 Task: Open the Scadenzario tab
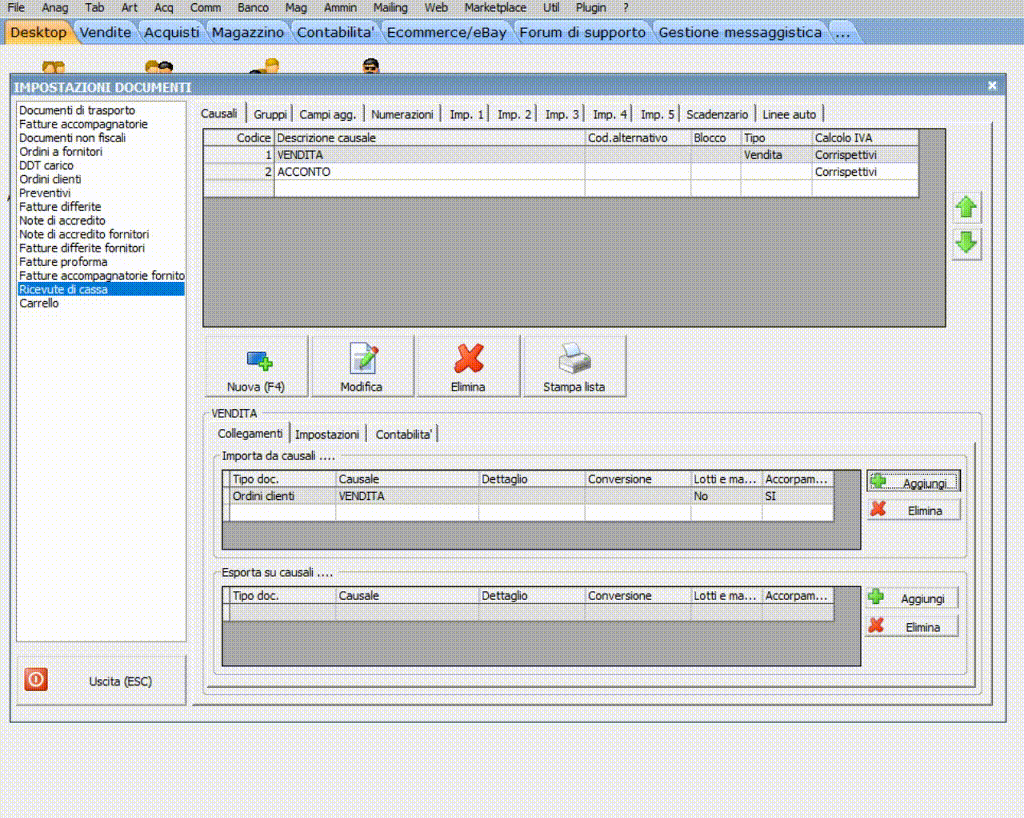point(716,115)
